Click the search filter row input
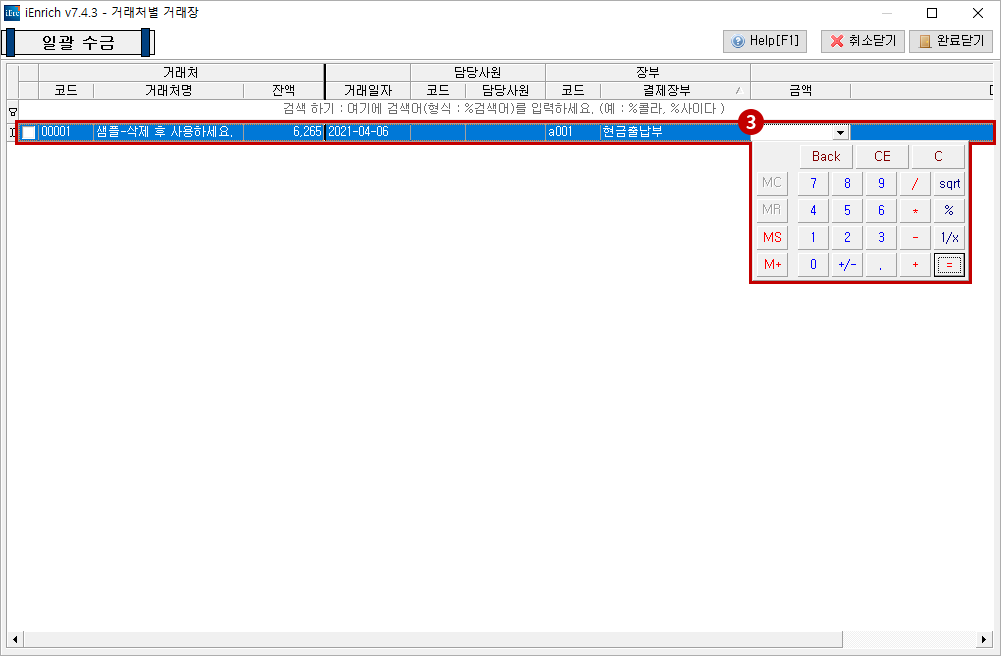Image resolution: width=1001 pixels, height=656 pixels. [504, 109]
